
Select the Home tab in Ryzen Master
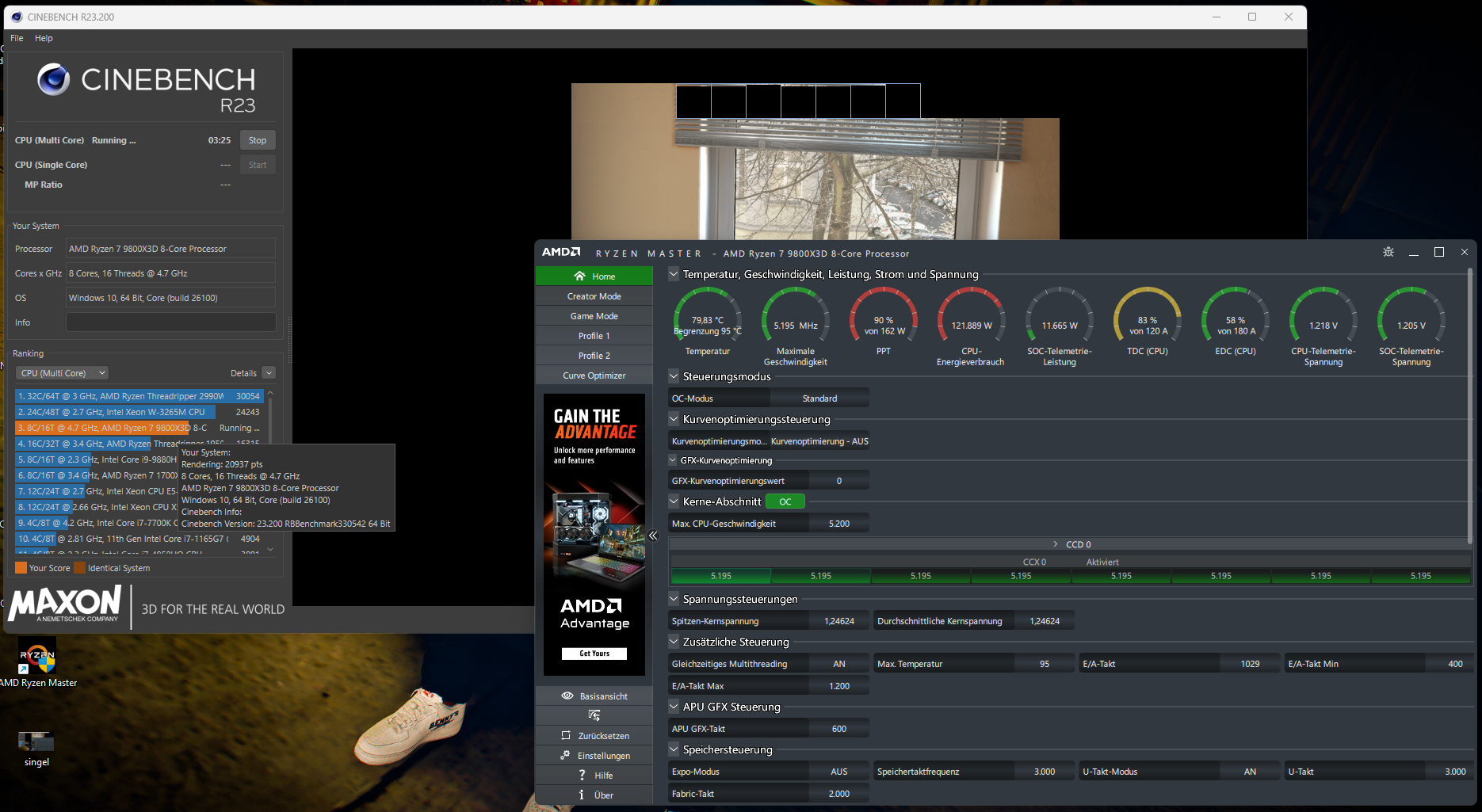tap(594, 276)
